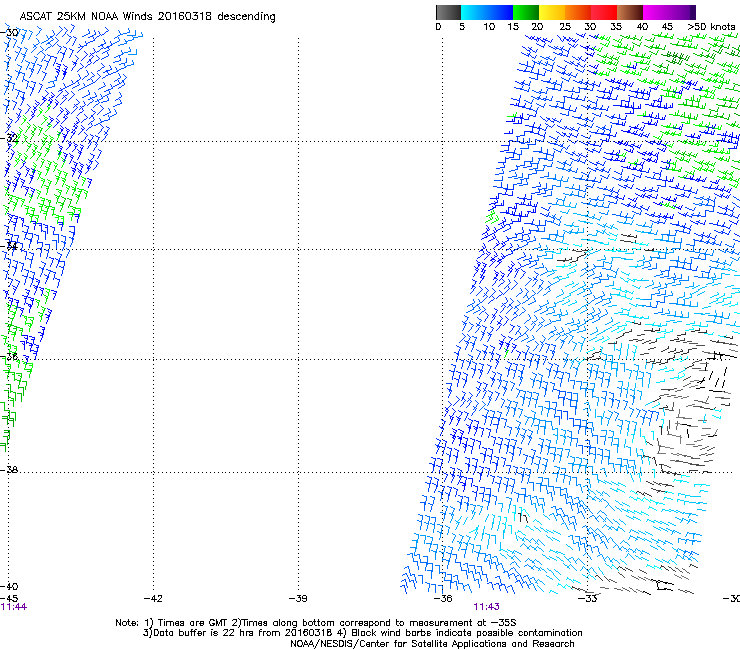740x650 pixels.
Task: Click the '5' legend scale label
Action: pyautogui.click(x=462, y=27)
